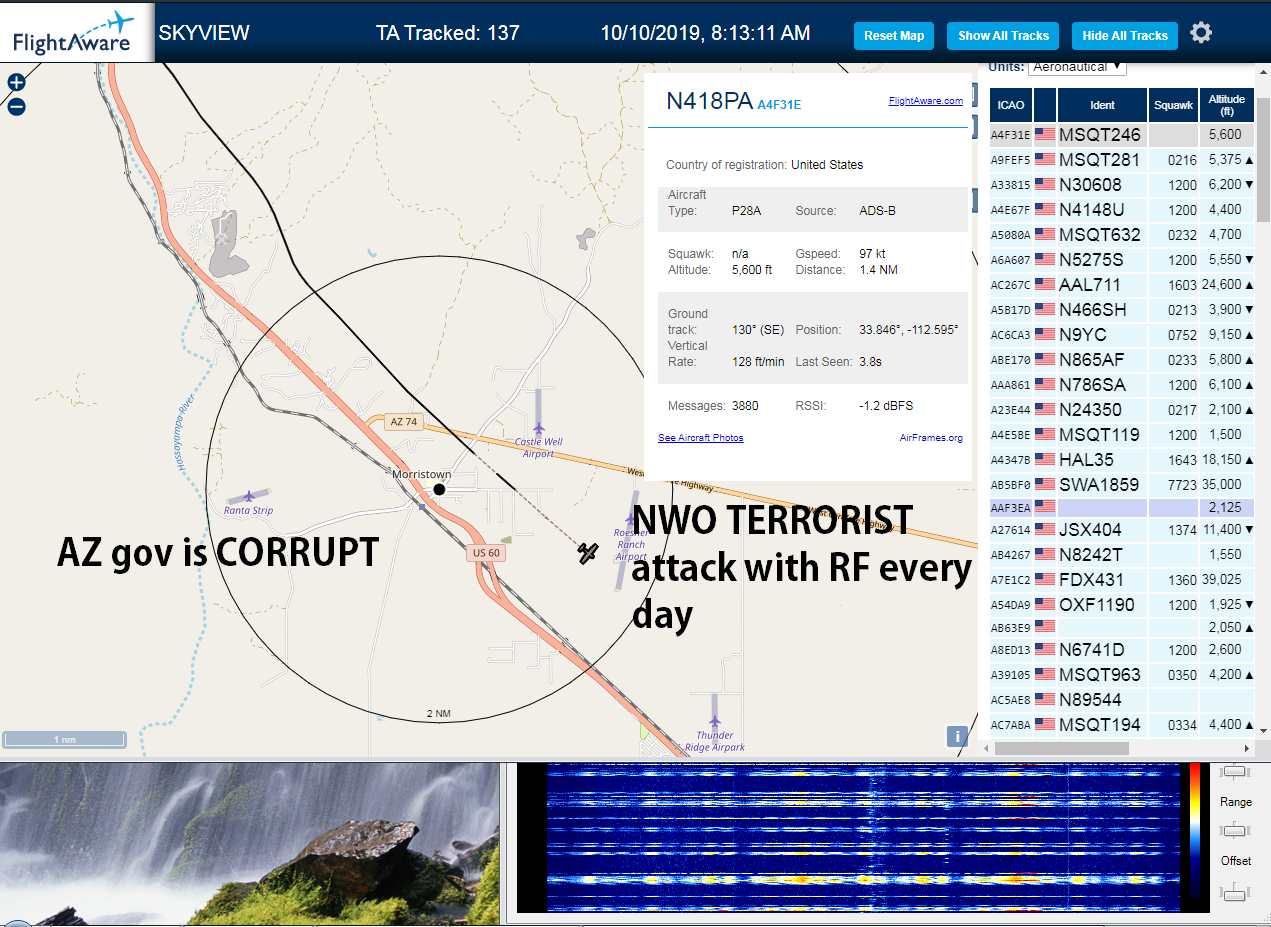The image size is (1271, 927).
Task: Select the N466SH aircraft row
Action: [x=1122, y=310]
